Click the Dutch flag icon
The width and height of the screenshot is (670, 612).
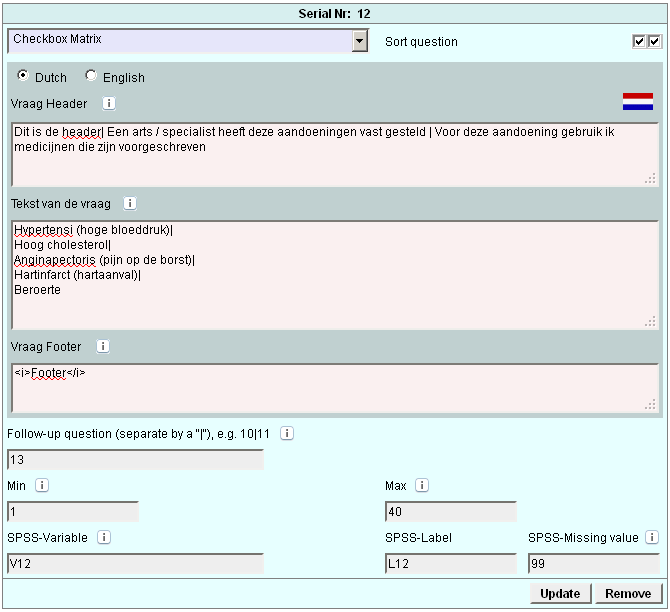point(638,102)
